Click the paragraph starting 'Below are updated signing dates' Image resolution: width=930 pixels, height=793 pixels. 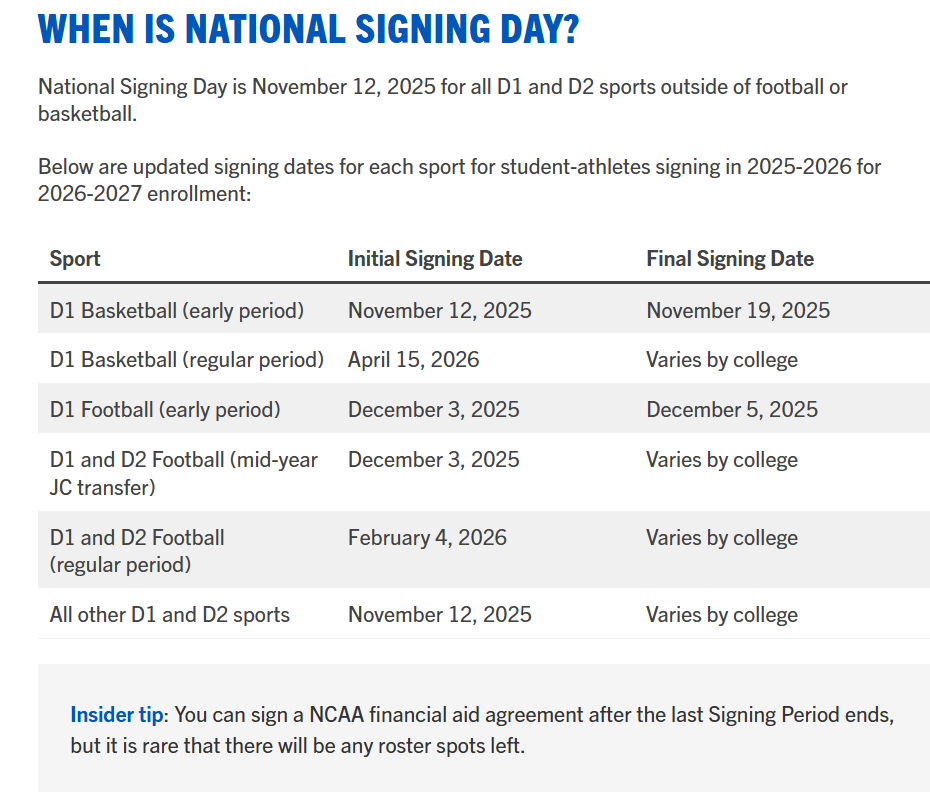point(459,180)
